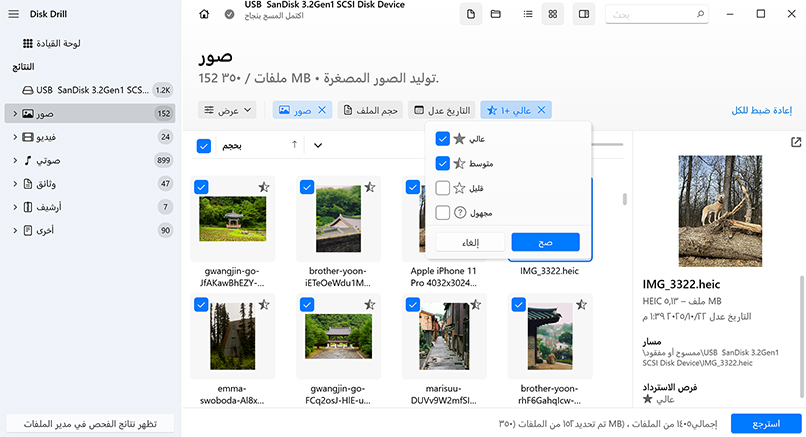Expand the صوتي tree chevron
Image resolution: width=806 pixels, height=437 pixels.
[15, 160]
